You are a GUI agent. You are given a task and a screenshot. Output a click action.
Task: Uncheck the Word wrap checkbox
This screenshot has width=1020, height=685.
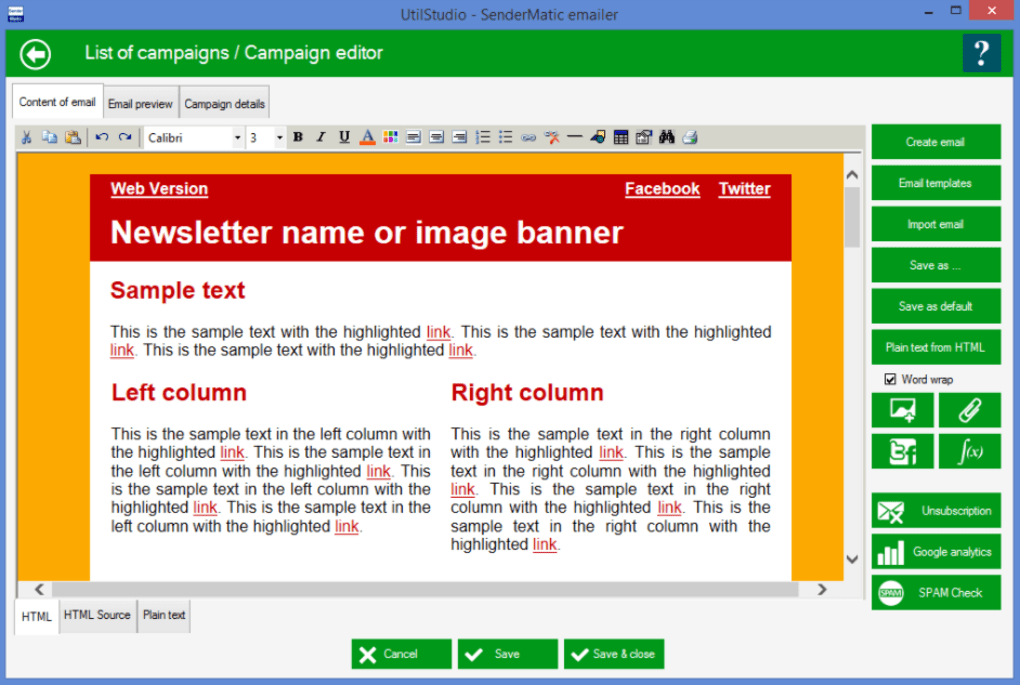(890, 380)
